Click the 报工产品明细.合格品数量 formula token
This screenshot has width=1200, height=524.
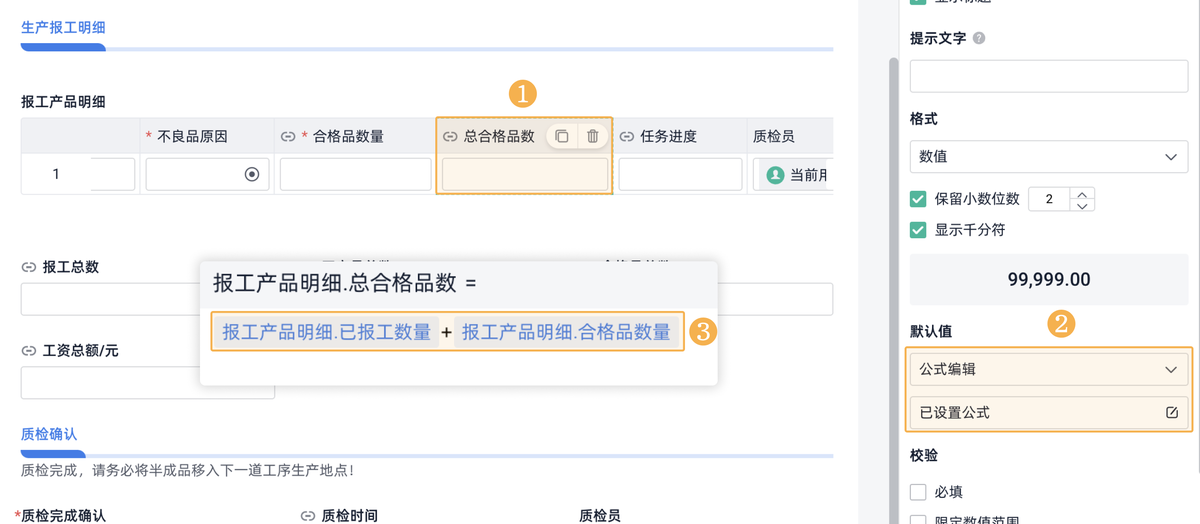pyautogui.click(x=566, y=332)
